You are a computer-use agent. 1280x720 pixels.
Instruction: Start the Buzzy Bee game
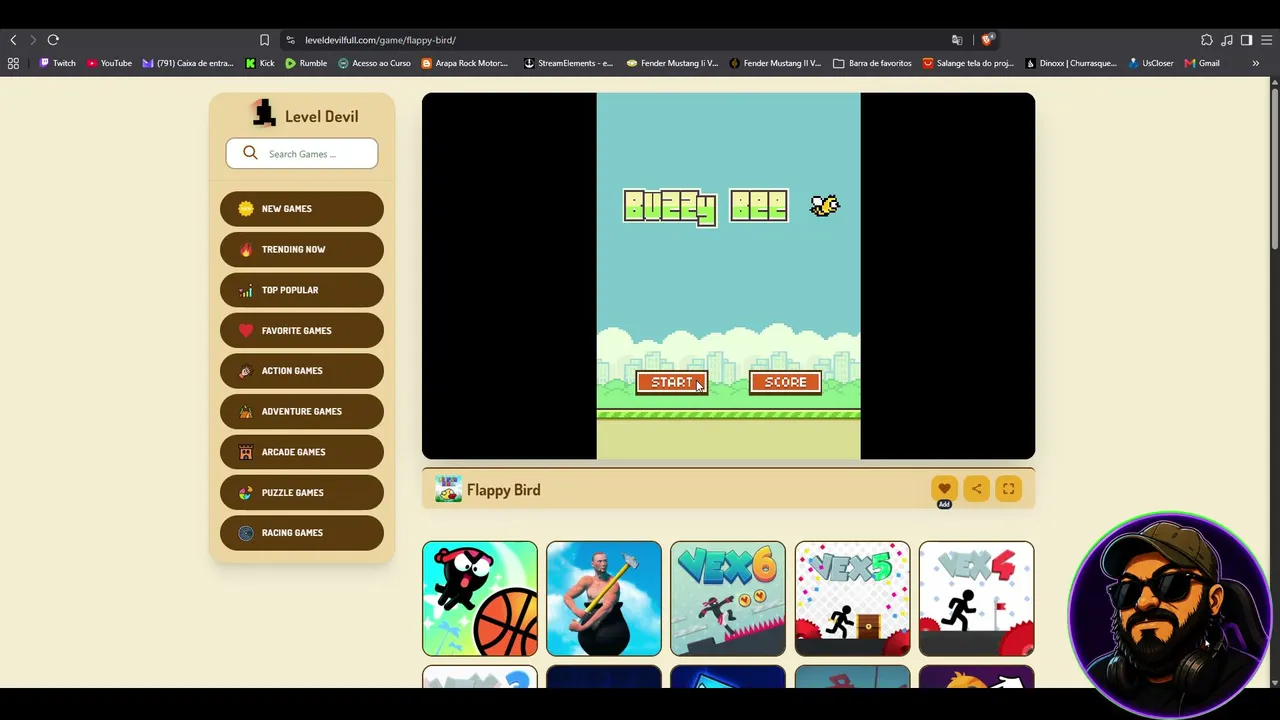point(672,382)
